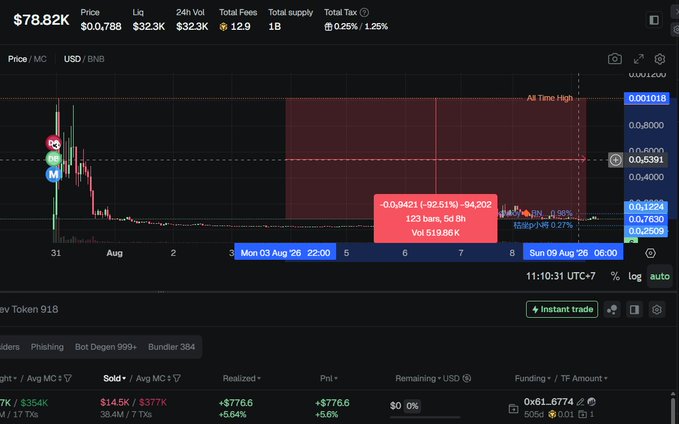Click the gift icon beside the tax rate
The image size is (679, 424).
[x=328, y=27]
